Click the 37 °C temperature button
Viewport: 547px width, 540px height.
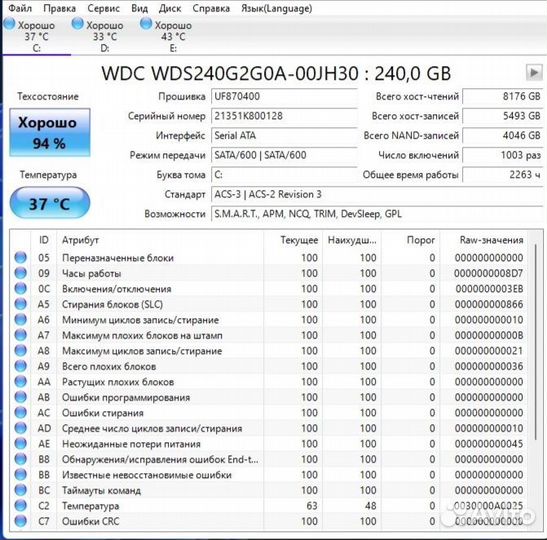coord(50,203)
